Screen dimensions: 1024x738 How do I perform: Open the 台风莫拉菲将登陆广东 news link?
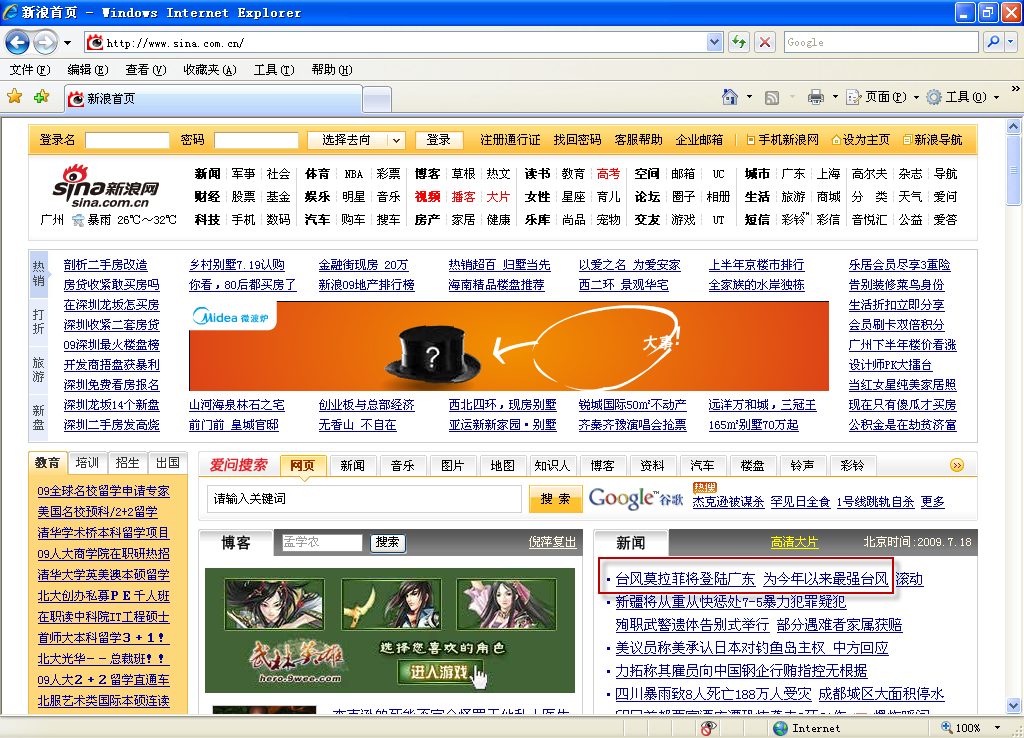click(x=685, y=578)
